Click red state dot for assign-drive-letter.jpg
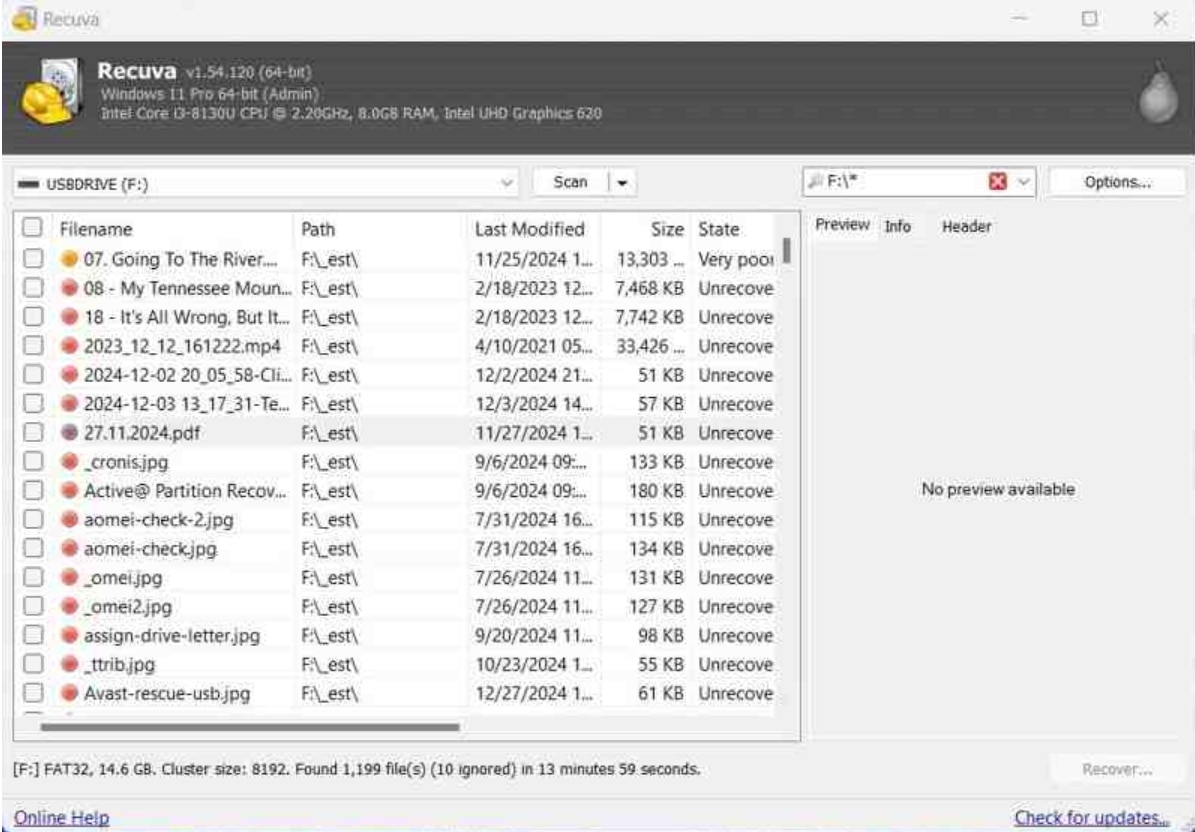The image size is (1195, 832). click(69, 635)
